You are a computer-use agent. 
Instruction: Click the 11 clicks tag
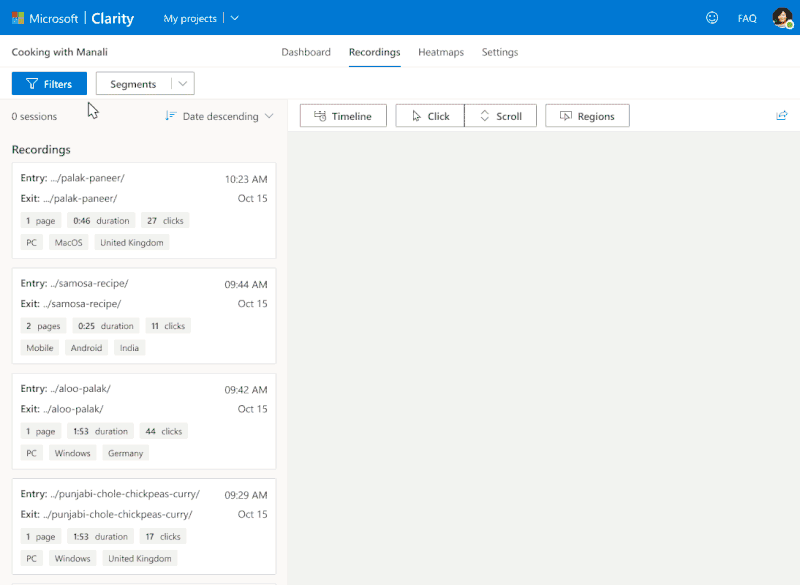tap(168, 326)
